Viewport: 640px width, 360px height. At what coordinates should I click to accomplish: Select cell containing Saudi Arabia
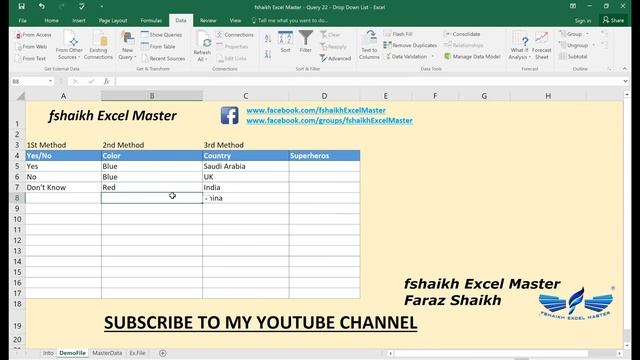[x=246, y=166]
